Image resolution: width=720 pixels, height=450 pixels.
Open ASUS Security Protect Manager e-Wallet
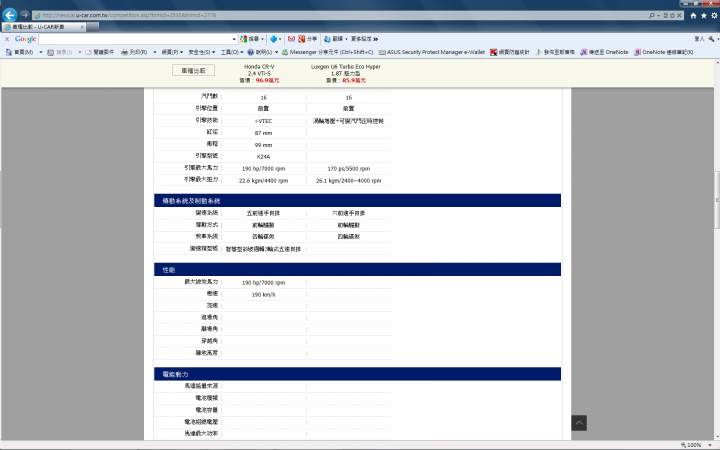tap(432, 52)
